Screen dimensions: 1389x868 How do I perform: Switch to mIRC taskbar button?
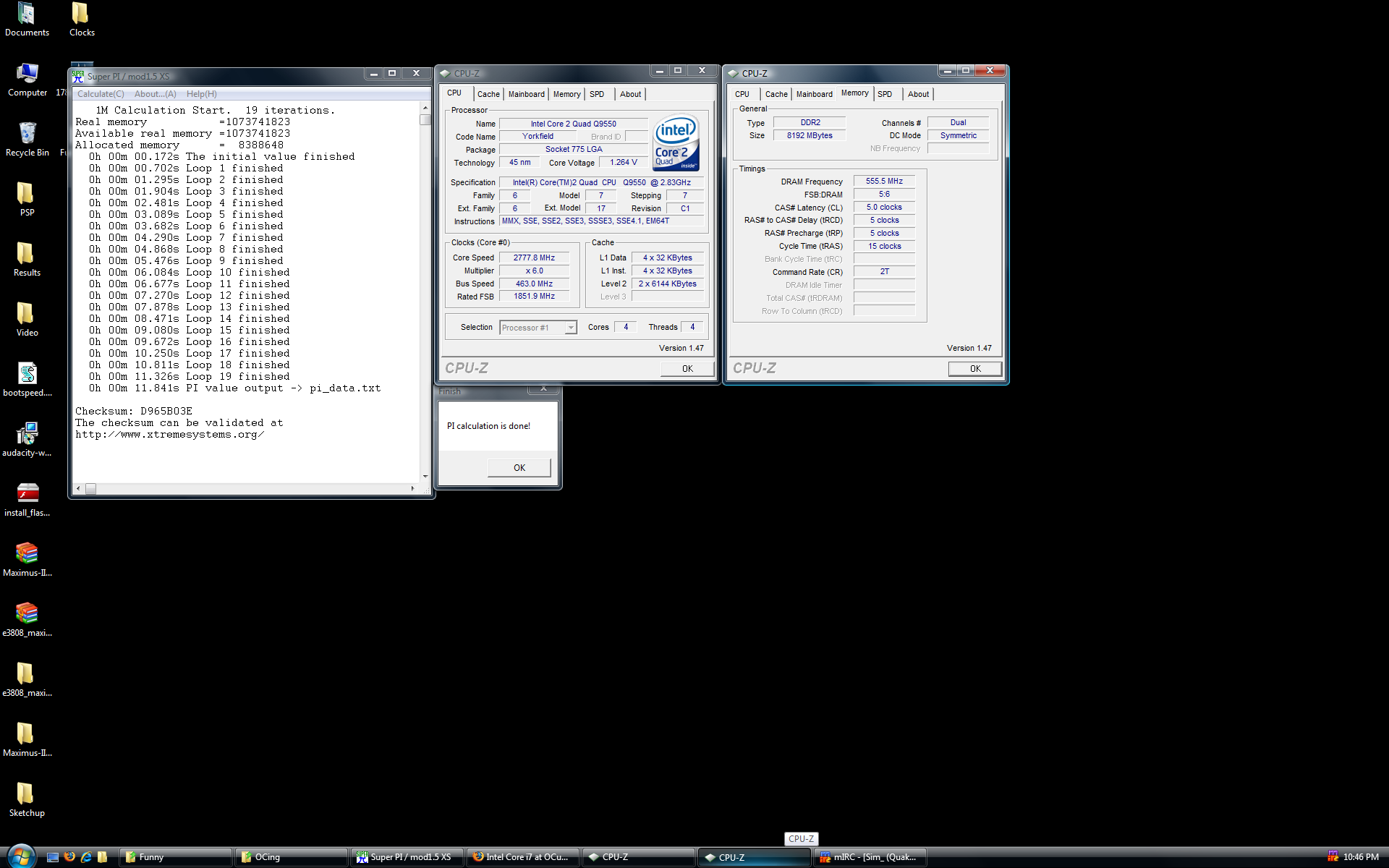tap(870, 857)
